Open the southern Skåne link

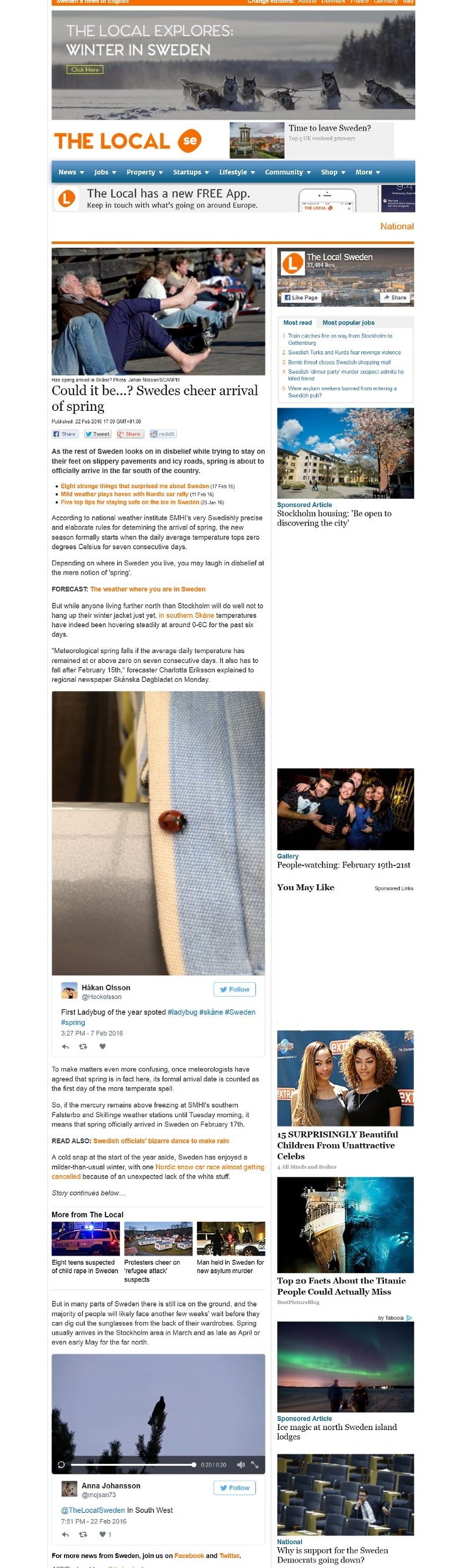coord(186,615)
